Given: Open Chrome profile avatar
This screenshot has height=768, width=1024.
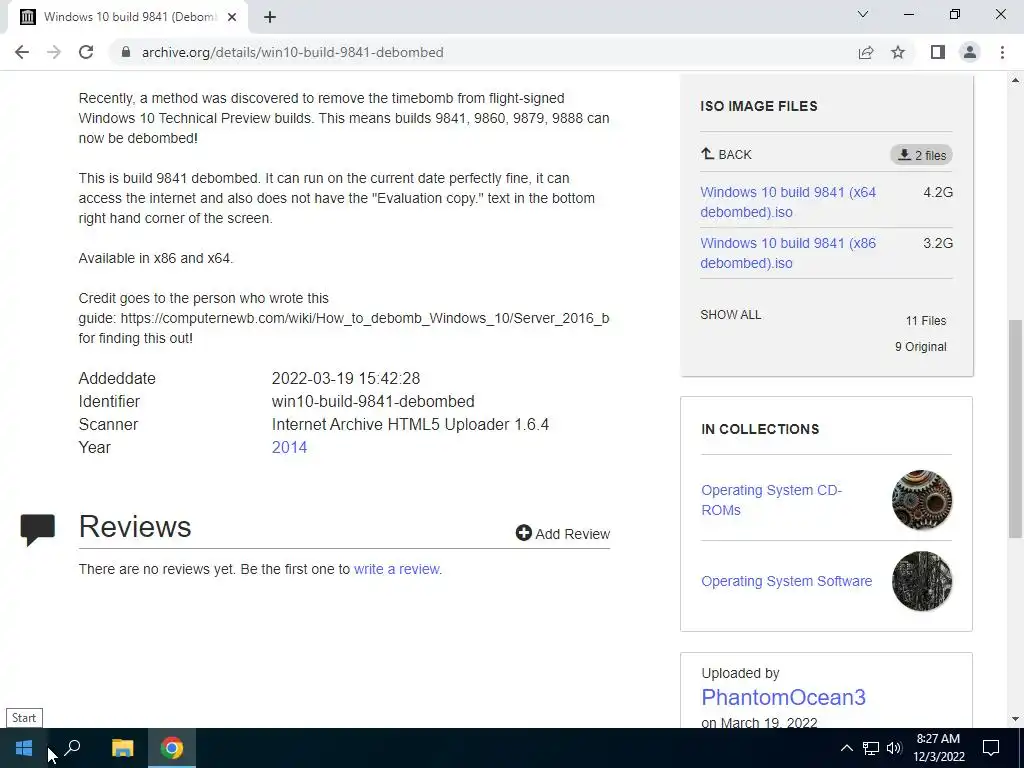Looking at the screenshot, I should [970, 52].
